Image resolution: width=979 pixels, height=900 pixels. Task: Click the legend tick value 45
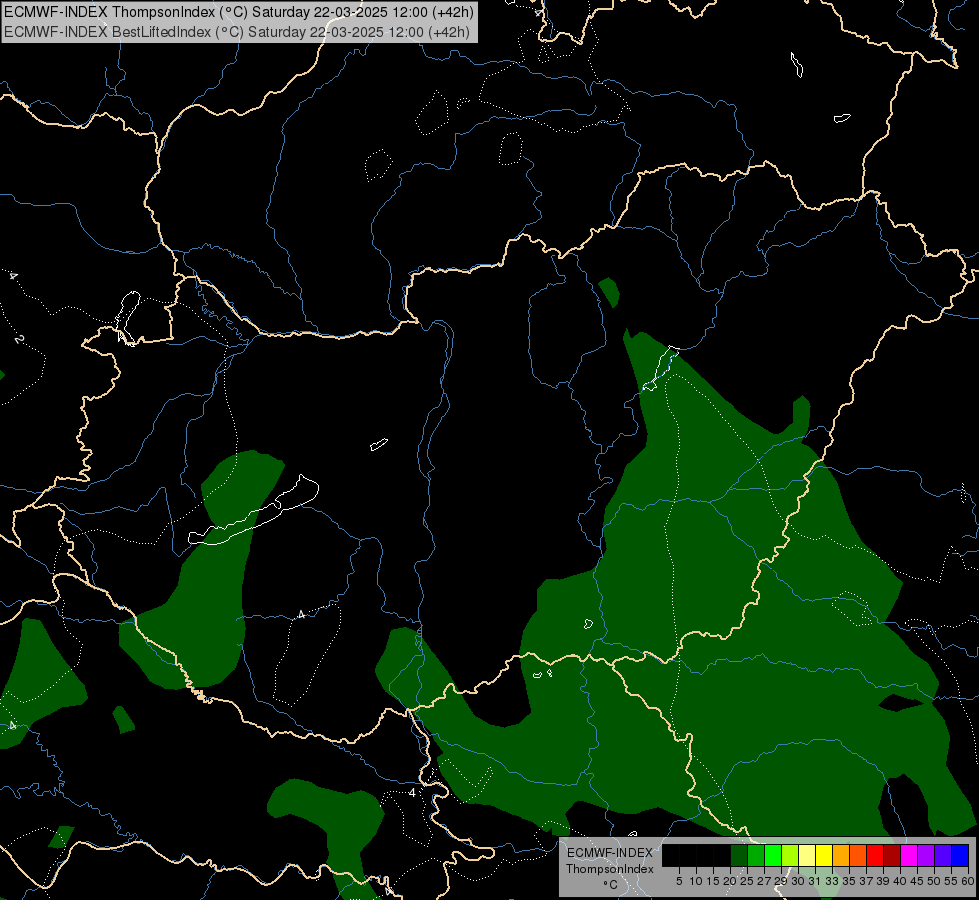click(x=917, y=881)
